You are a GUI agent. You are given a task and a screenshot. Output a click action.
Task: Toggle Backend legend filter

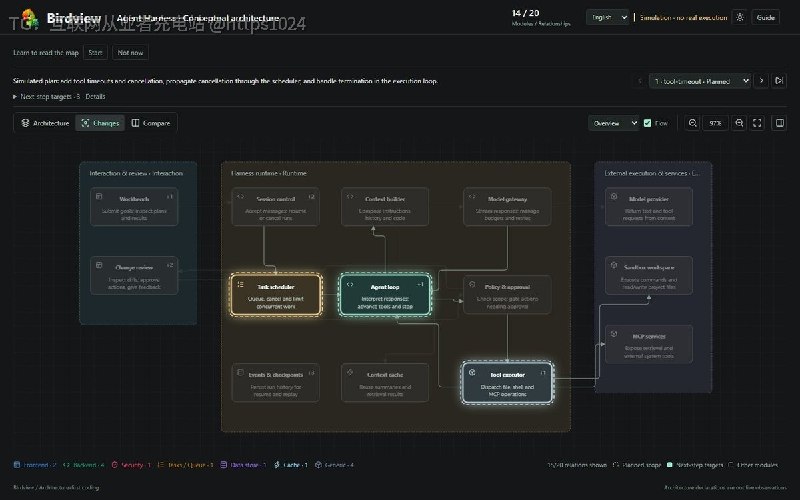(x=84, y=465)
